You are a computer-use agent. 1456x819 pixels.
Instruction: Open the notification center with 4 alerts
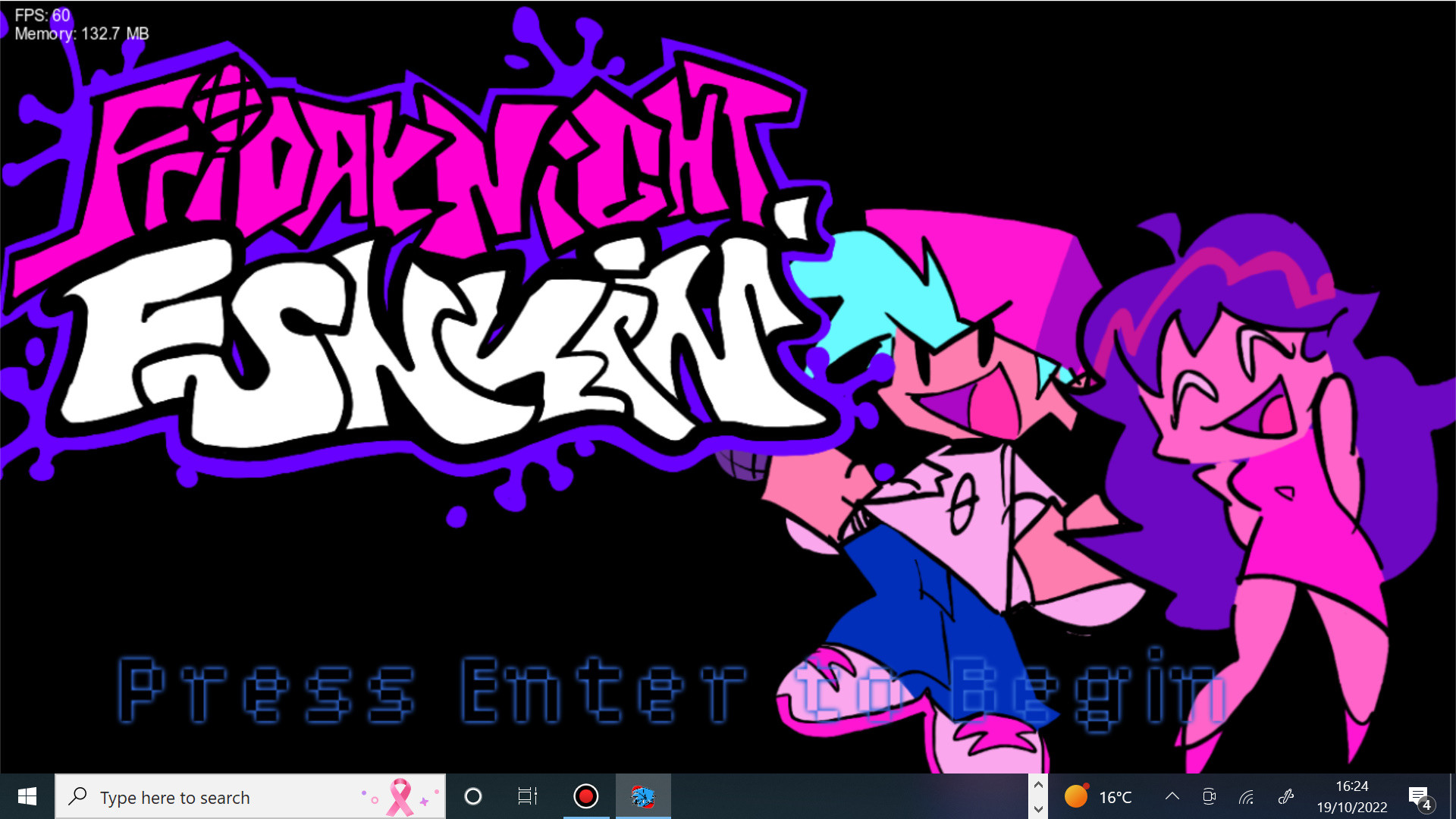[x=1420, y=797]
